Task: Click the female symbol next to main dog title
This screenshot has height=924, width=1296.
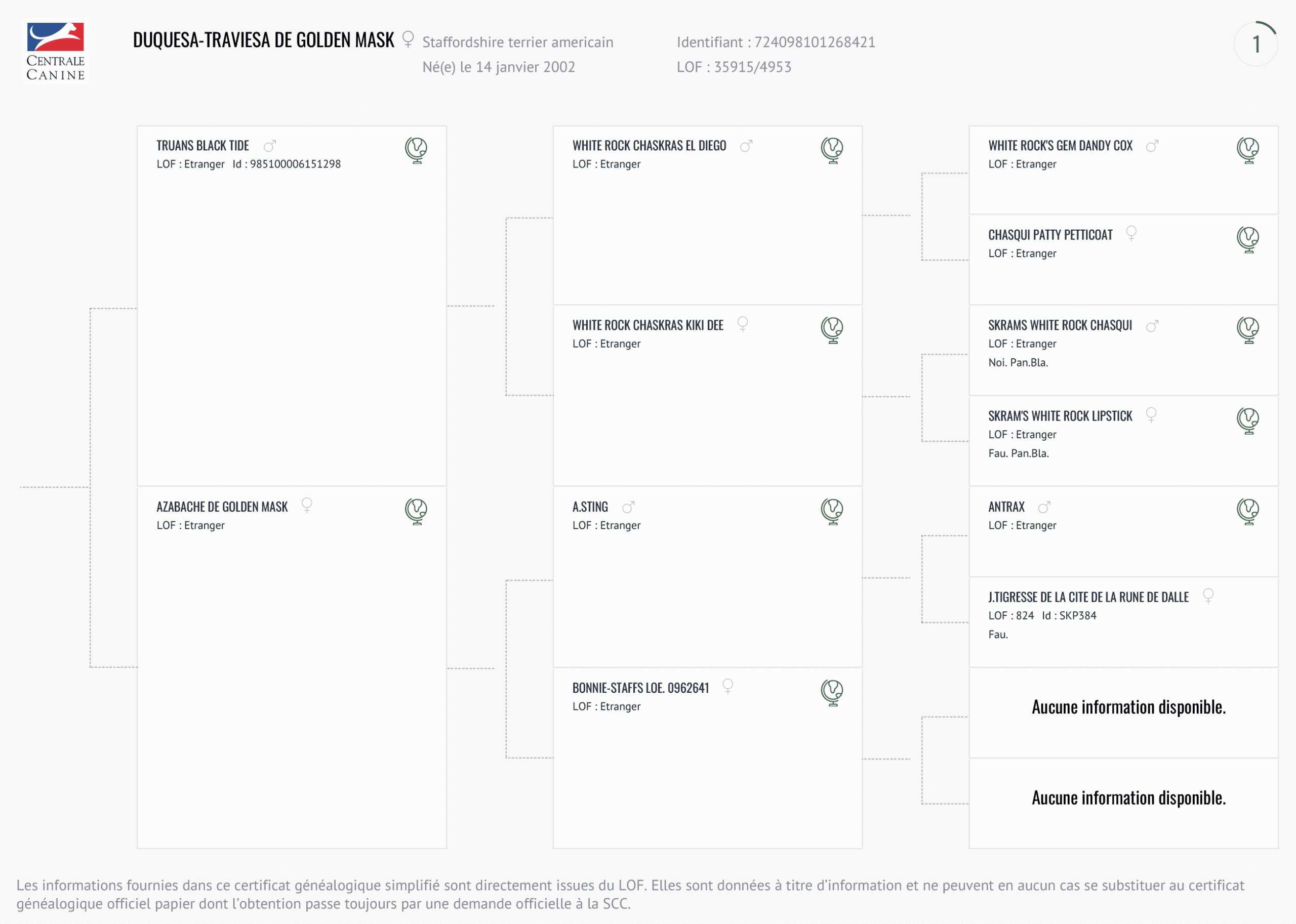Action: pyautogui.click(x=408, y=38)
